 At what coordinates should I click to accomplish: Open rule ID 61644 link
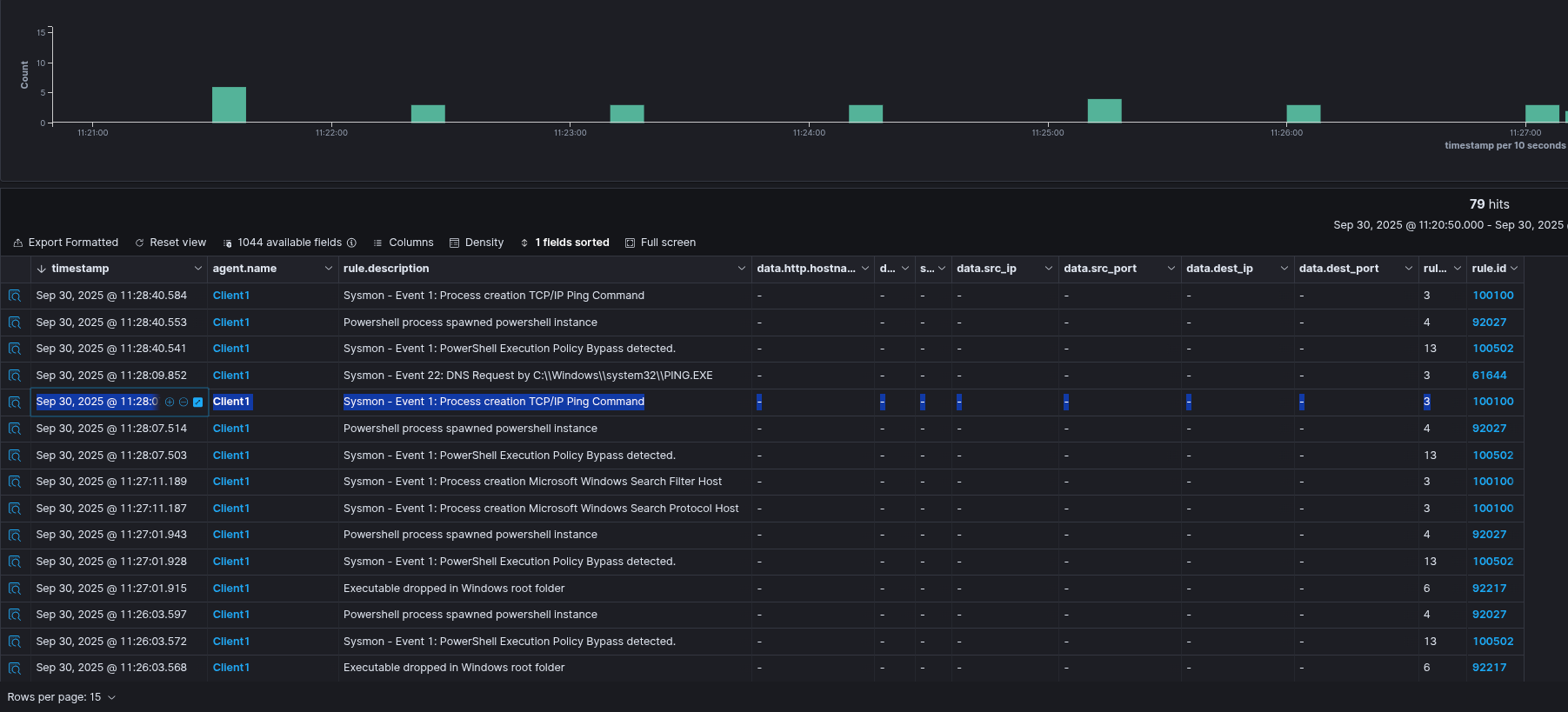1489,376
